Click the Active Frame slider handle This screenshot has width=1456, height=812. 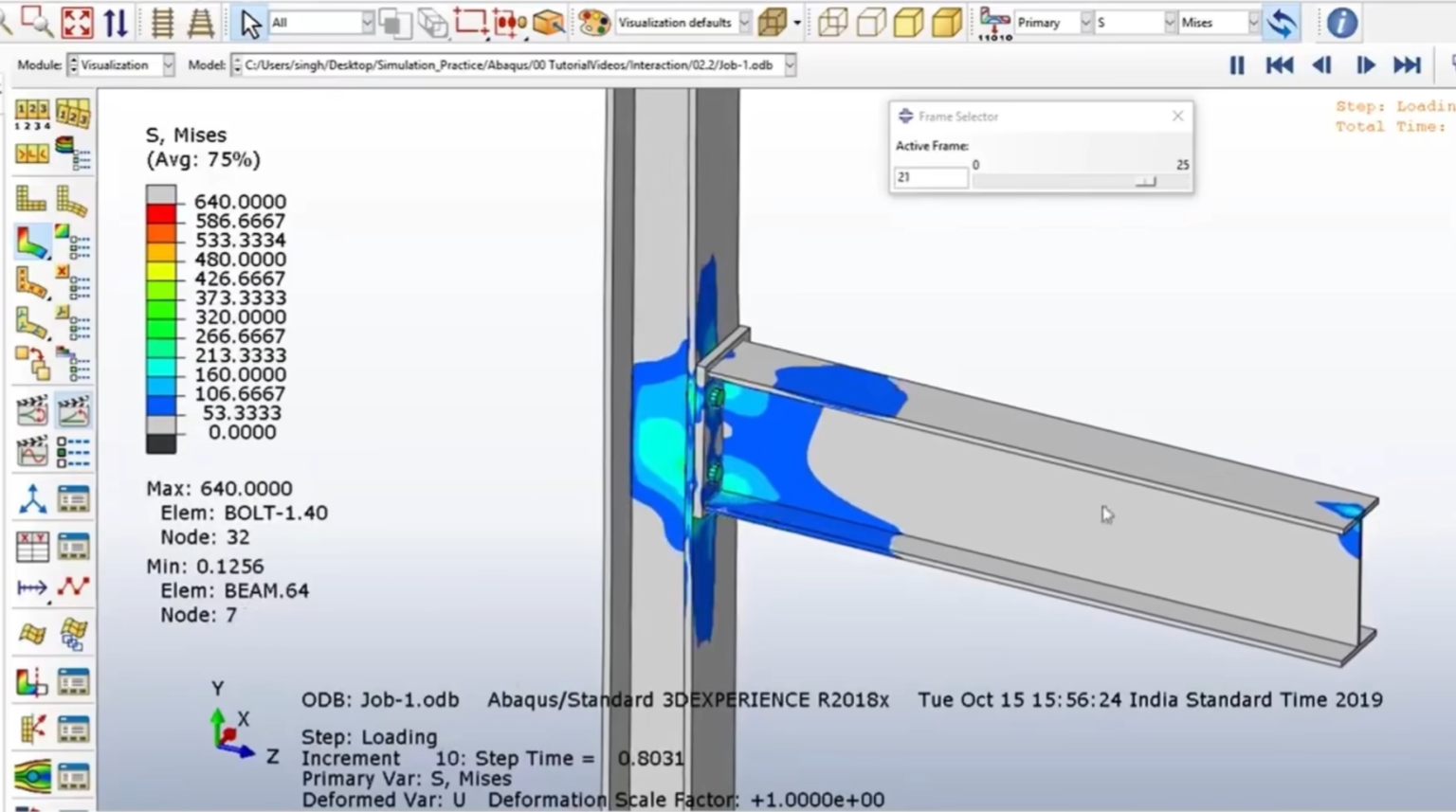[x=1145, y=180]
